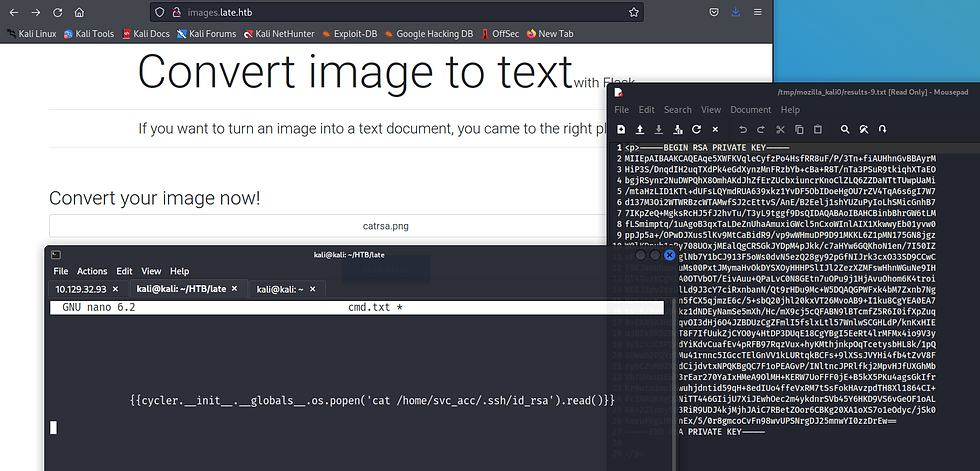Close the document with Mousepad toolbar X
Image resolution: width=980 pixels, height=471 pixels.
(x=715, y=129)
